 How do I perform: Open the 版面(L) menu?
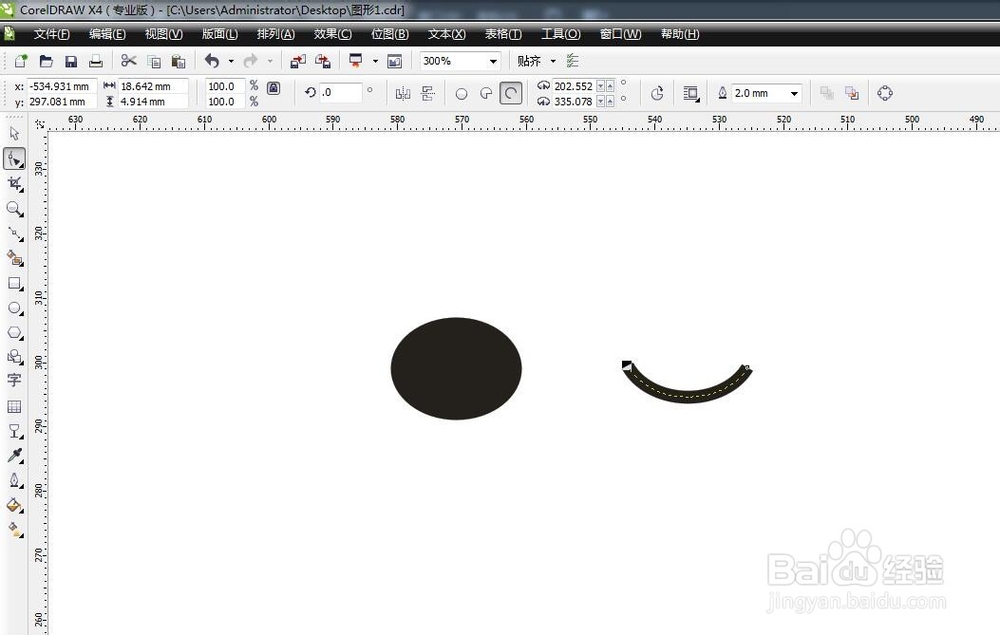point(219,34)
